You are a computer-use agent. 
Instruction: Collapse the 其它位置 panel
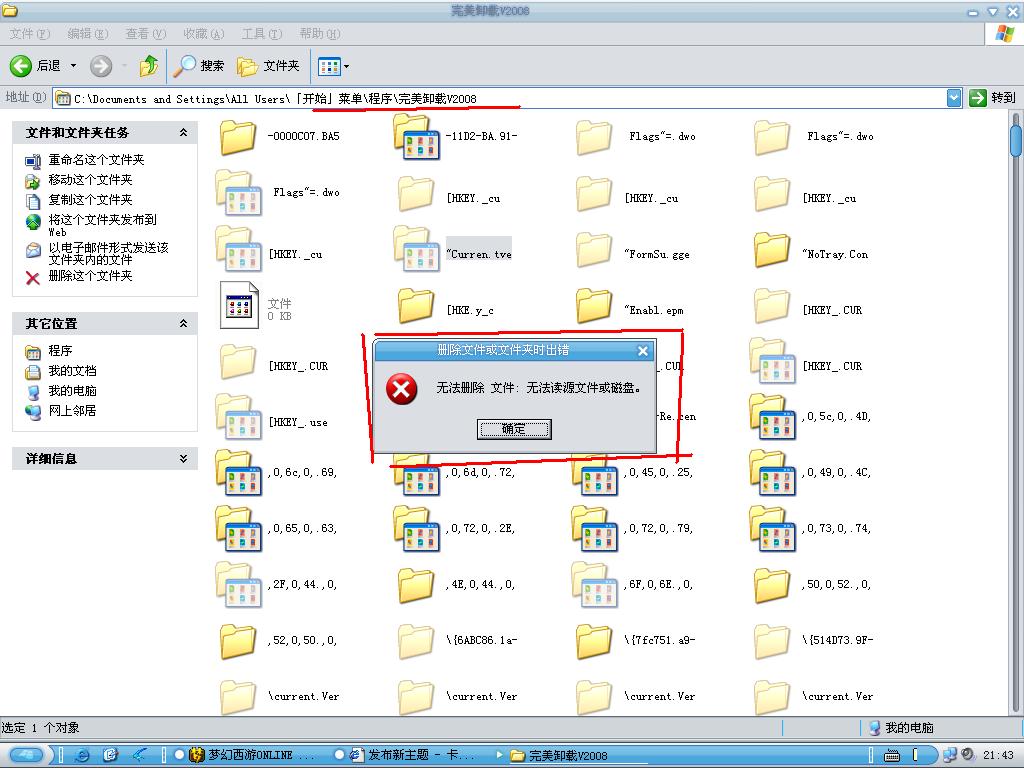pyautogui.click(x=184, y=323)
